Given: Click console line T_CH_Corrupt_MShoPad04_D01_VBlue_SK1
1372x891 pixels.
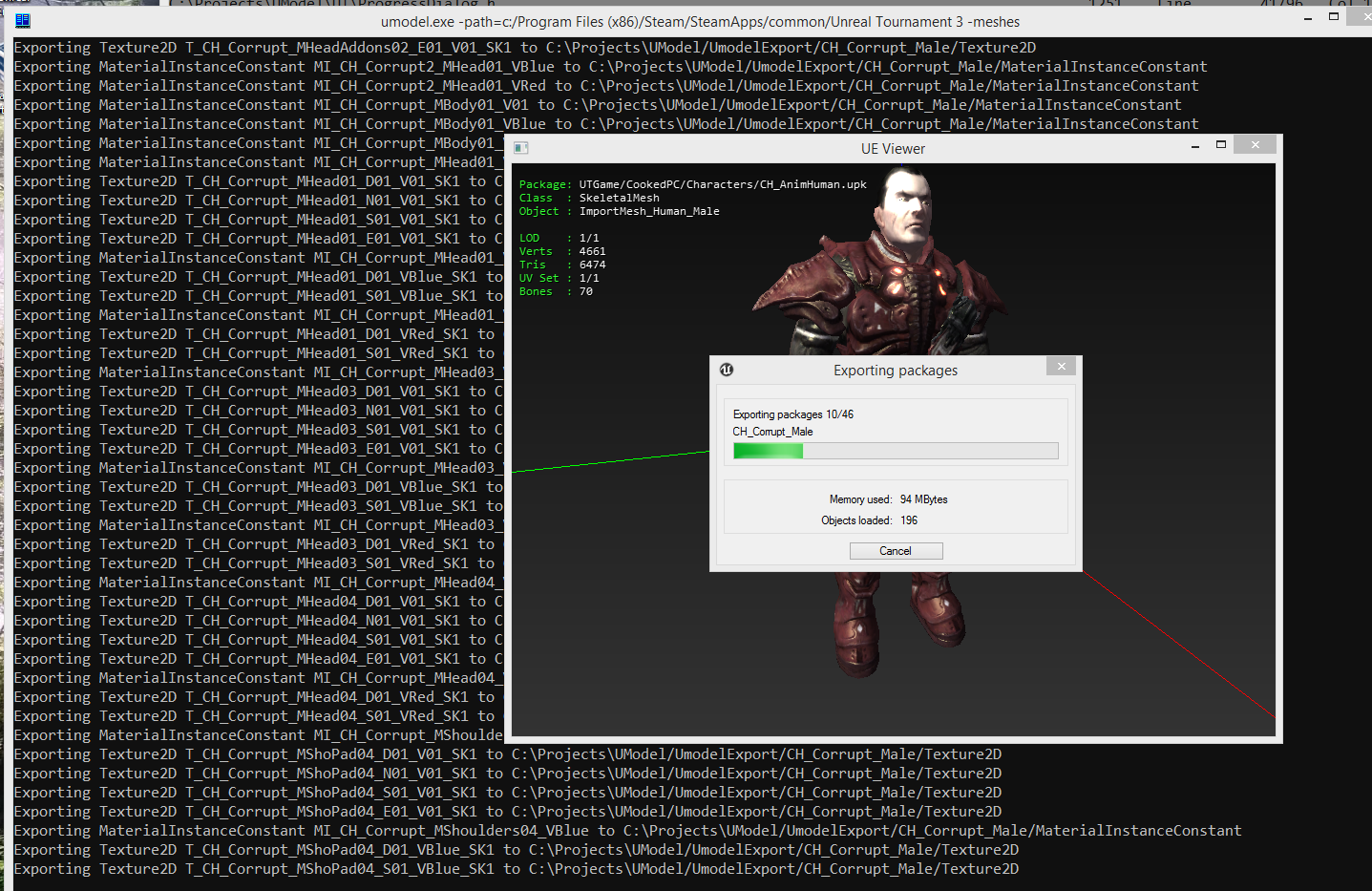Looking at the screenshot, I should (517, 850).
